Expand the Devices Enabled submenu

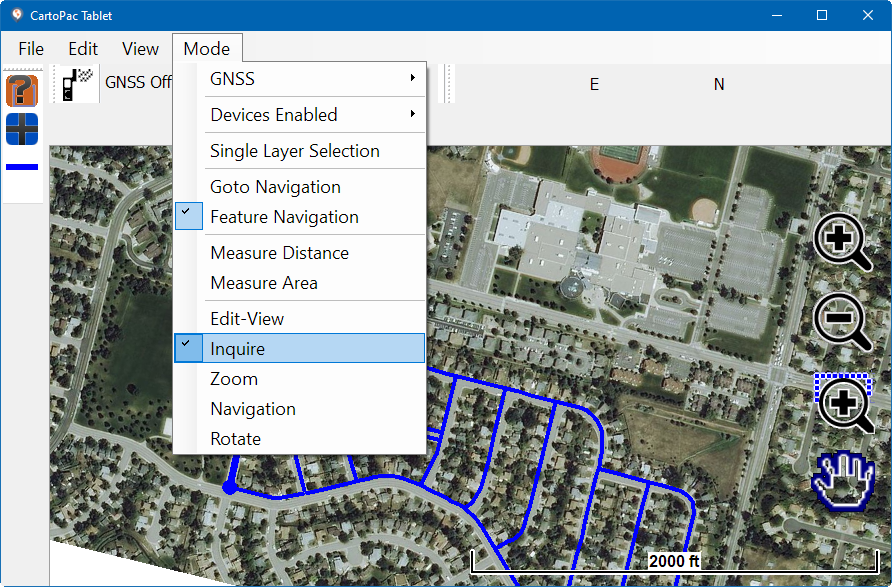pyautogui.click(x=412, y=115)
